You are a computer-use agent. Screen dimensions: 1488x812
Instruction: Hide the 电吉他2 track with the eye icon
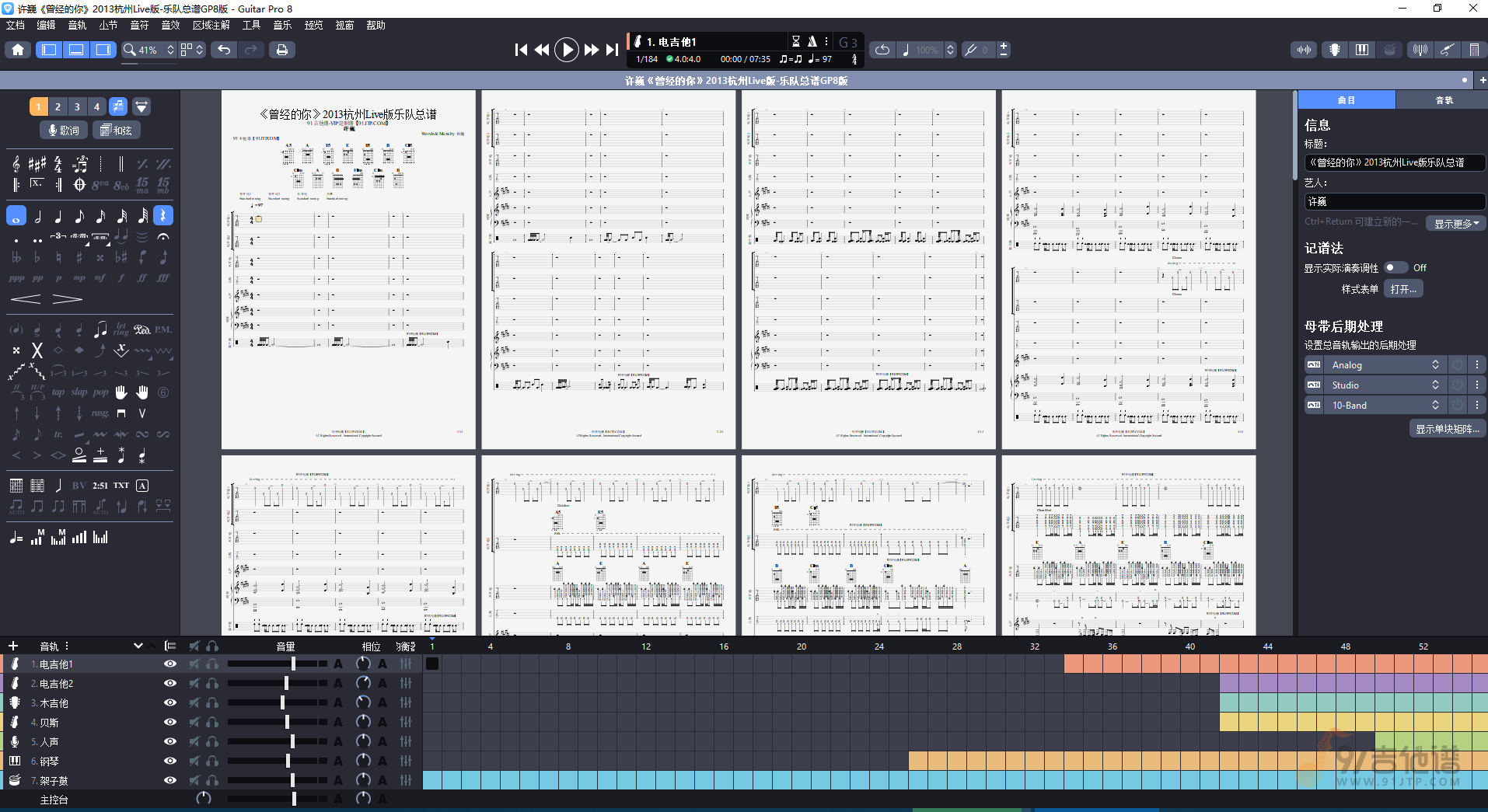click(x=169, y=684)
